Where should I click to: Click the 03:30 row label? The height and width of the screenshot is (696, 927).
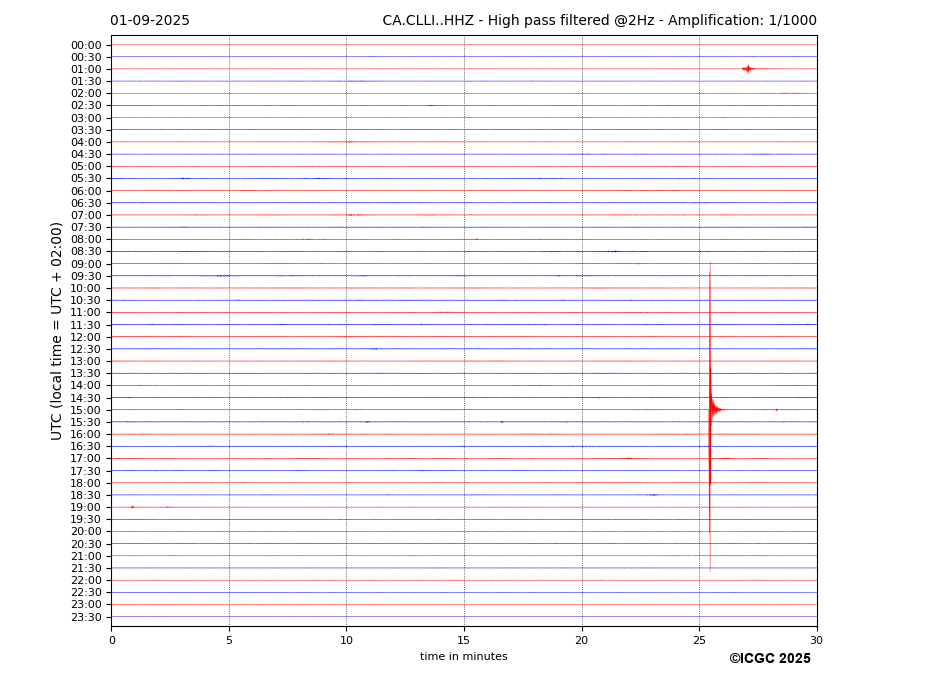86,130
